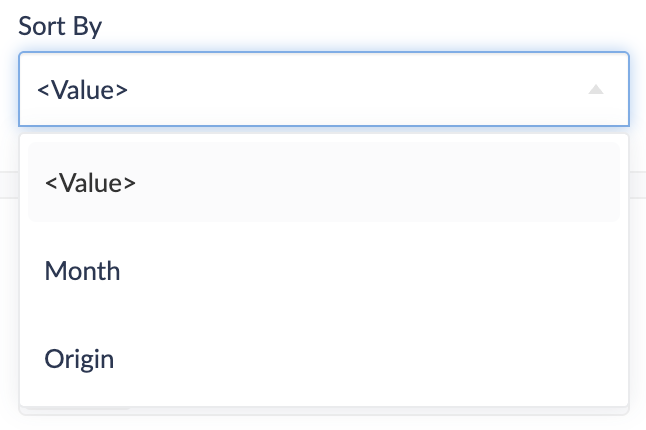Click the word Origin in the dropdown list
Viewport: 646px width, 430px height.
click(80, 358)
